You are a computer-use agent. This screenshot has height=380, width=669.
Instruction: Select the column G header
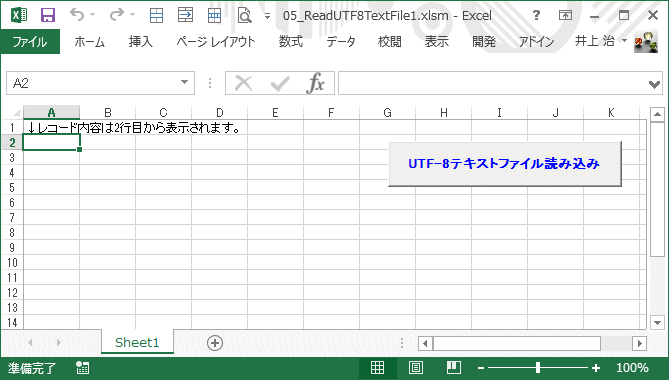click(387, 113)
